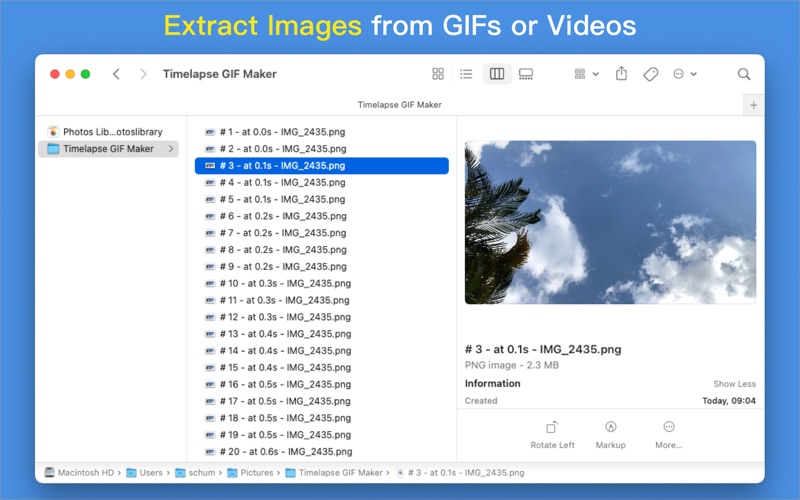
Task: Click the Share toolbar icon
Action: (621, 73)
